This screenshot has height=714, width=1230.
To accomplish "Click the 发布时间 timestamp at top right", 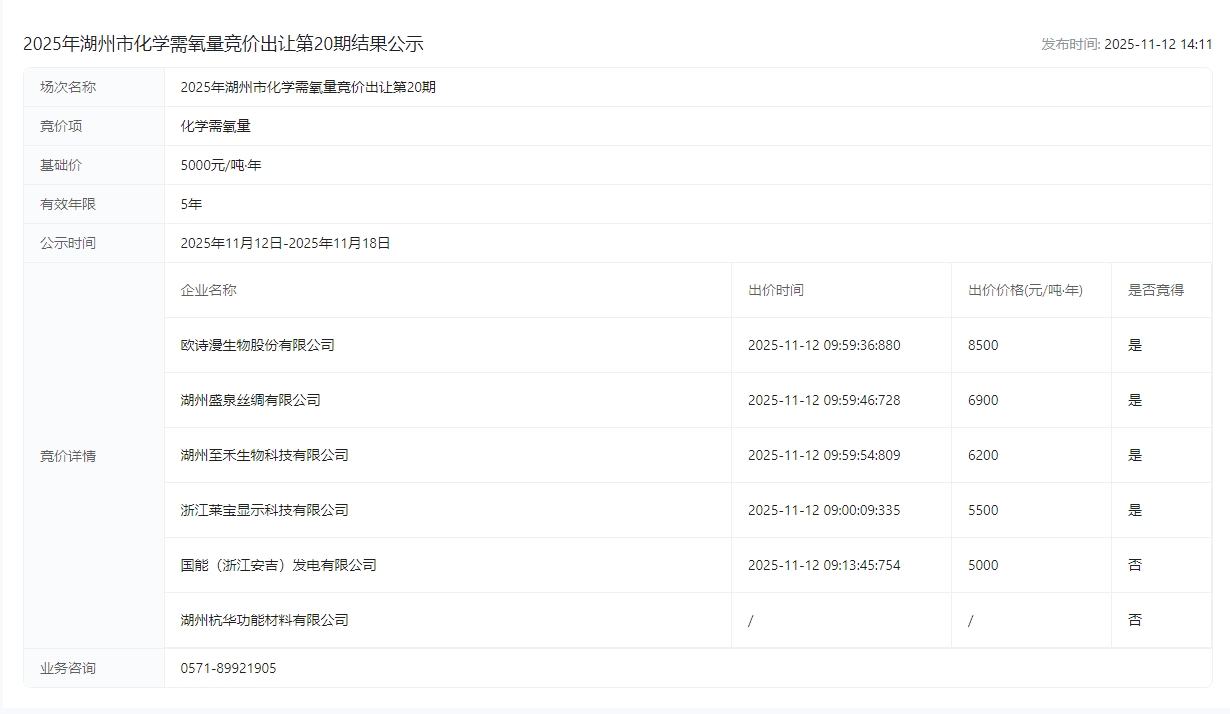I will (x=1126, y=44).
